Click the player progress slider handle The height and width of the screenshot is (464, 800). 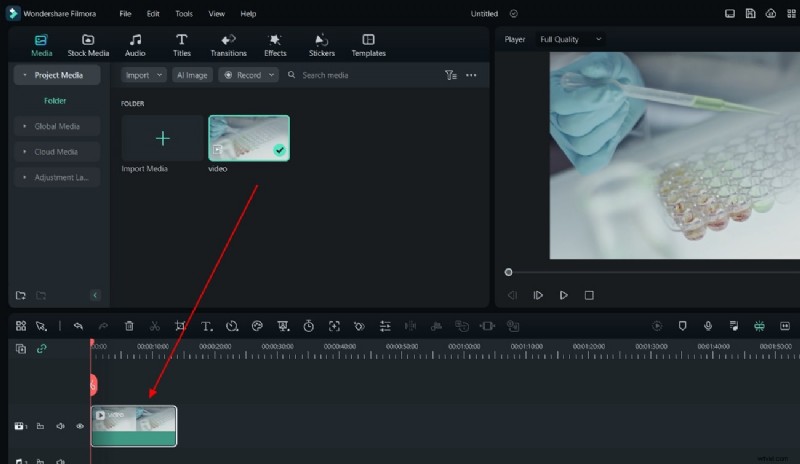pyautogui.click(x=508, y=272)
